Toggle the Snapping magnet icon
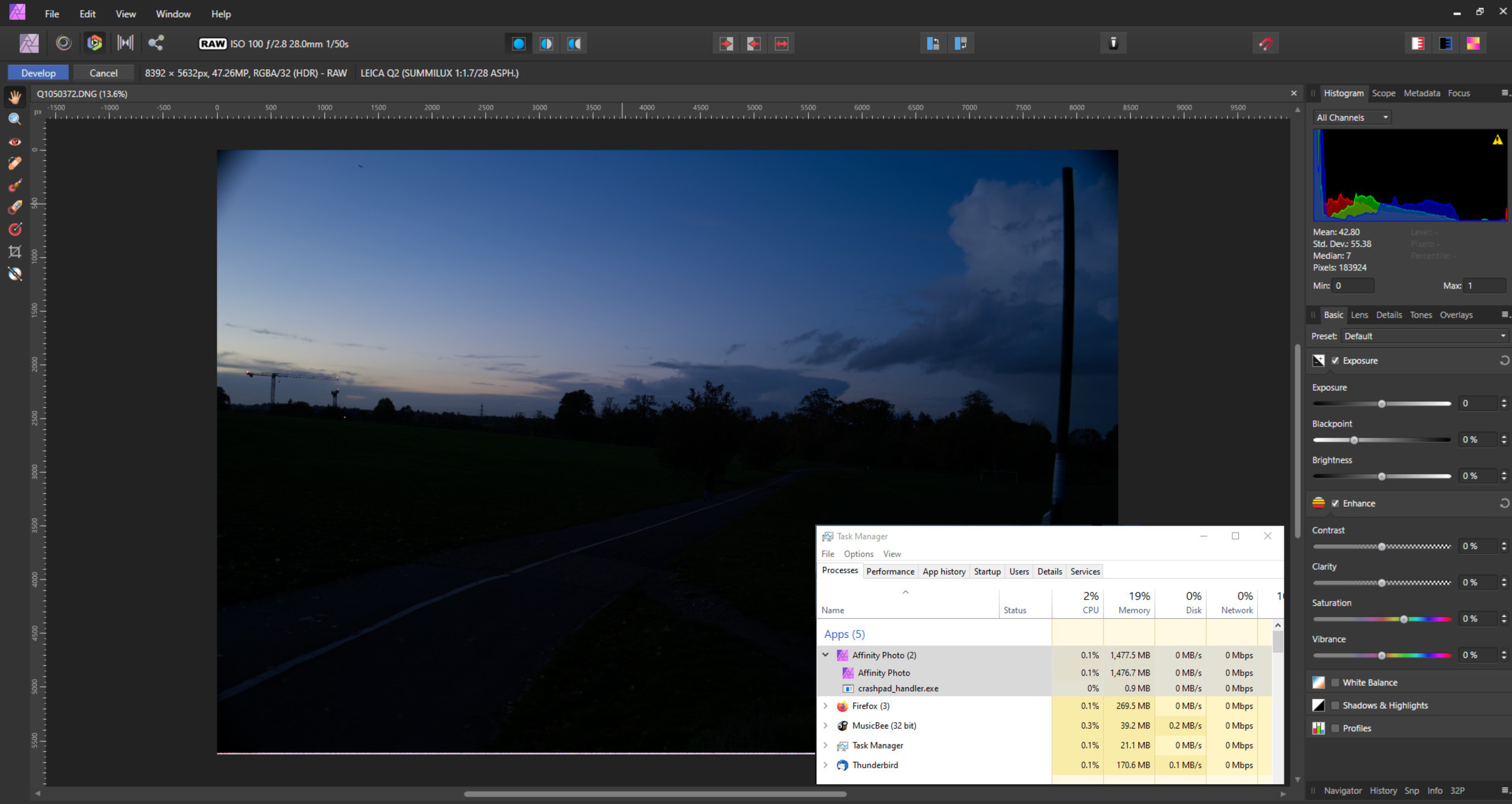Image resolution: width=1512 pixels, height=804 pixels. 1266,43
